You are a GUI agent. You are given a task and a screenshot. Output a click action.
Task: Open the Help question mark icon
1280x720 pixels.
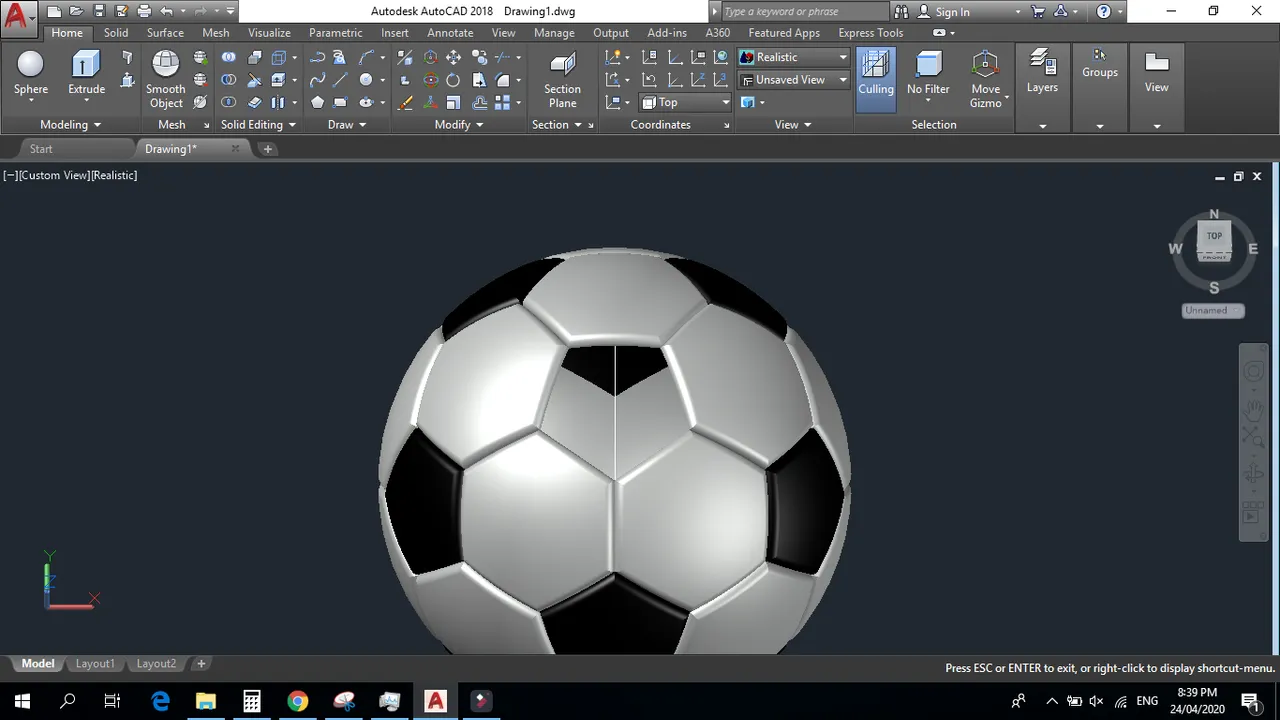coord(1104,11)
